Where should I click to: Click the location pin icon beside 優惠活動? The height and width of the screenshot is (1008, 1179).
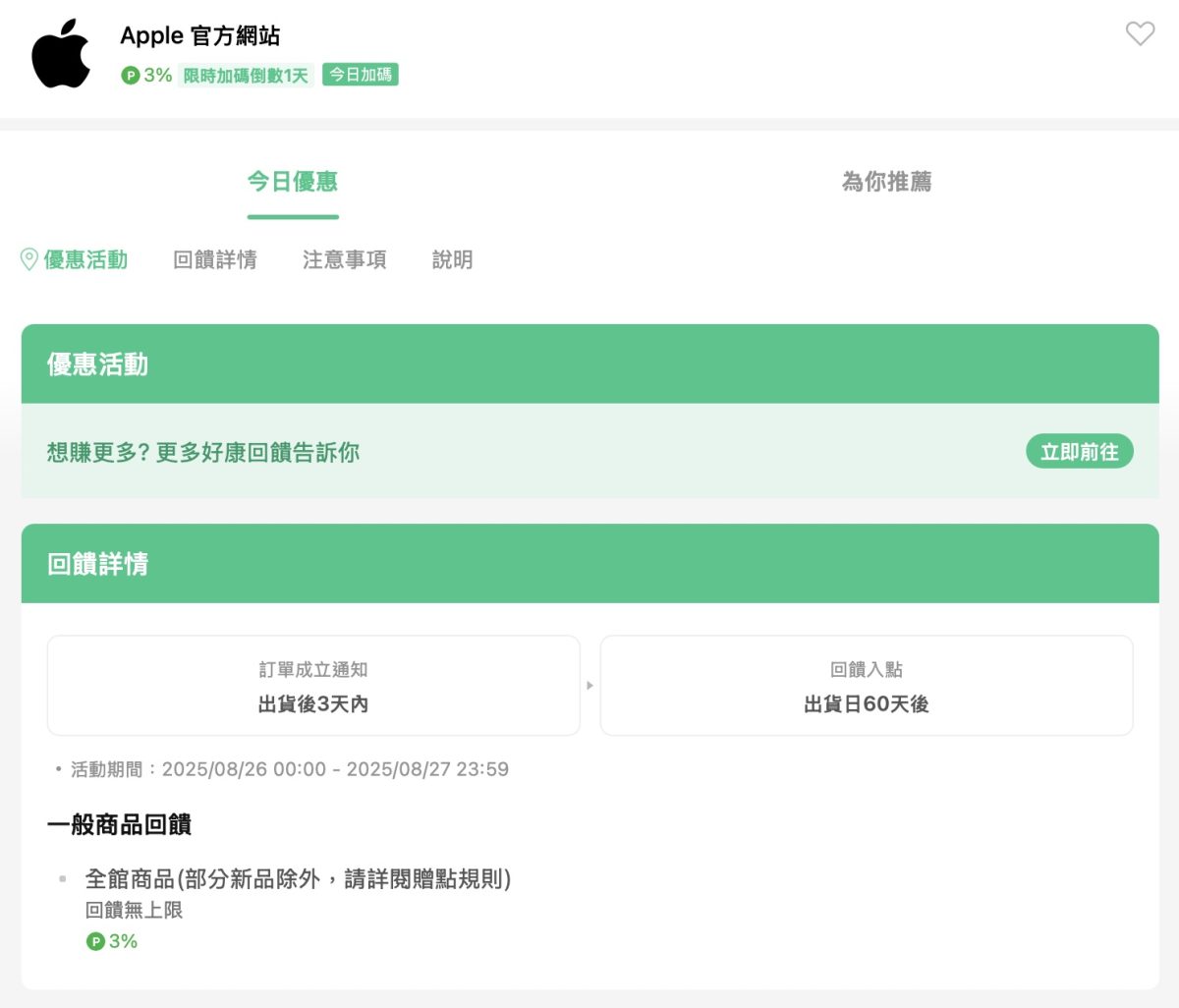(29, 259)
